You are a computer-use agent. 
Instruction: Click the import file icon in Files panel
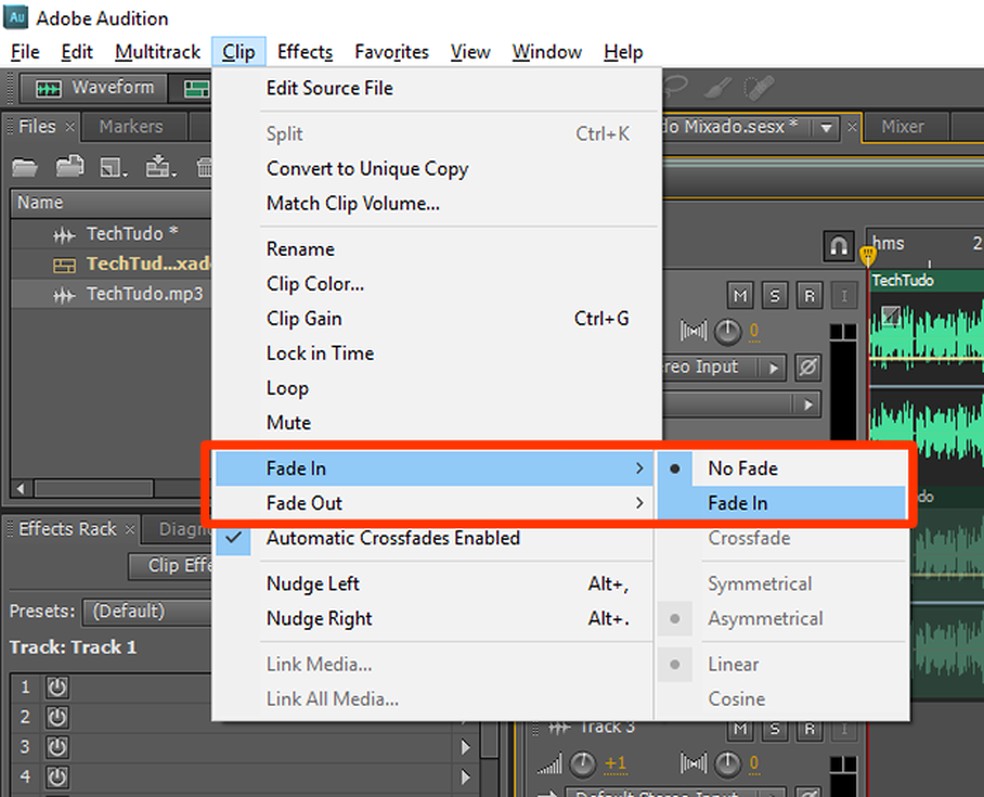[x=70, y=166]
